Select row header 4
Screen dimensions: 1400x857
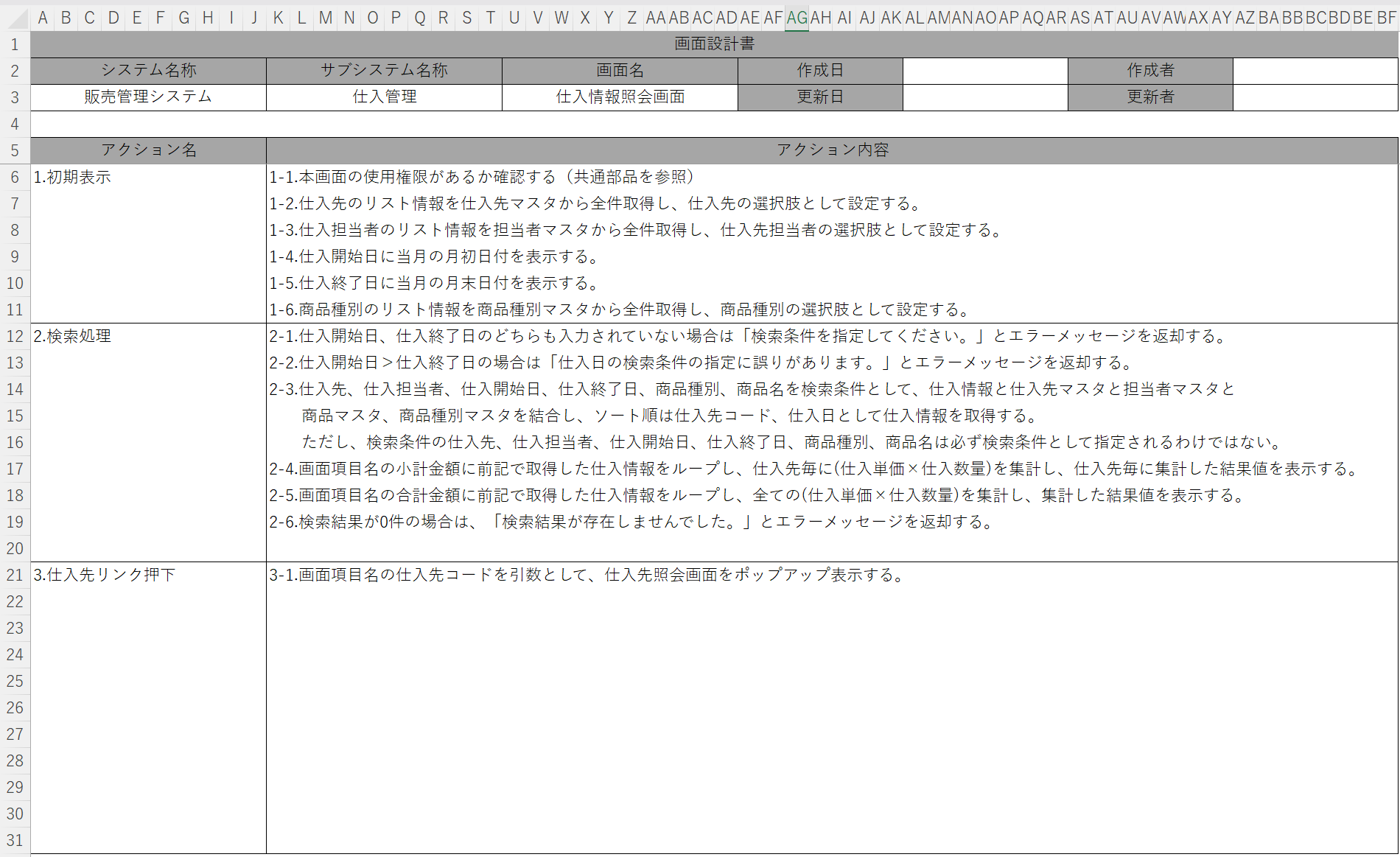[15, 124]
